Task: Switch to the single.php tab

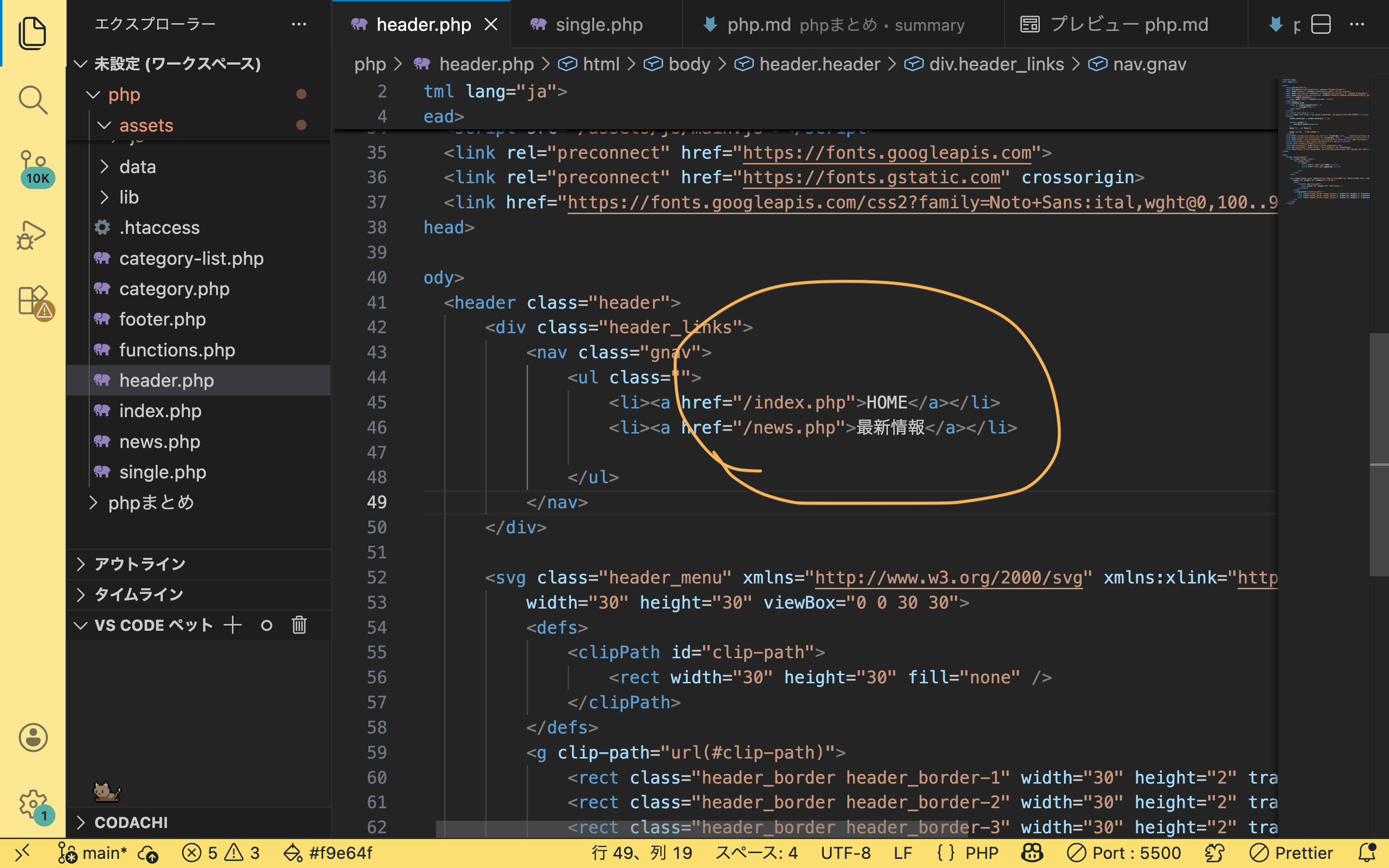Action: 596,25
